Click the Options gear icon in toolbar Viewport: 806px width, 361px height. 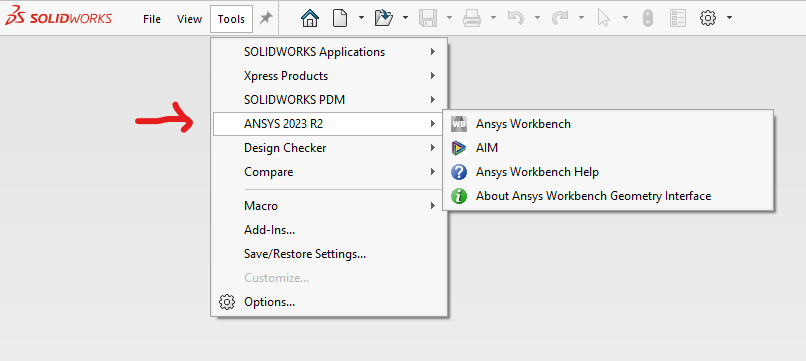pyautogui.click(x=708, y=19)
